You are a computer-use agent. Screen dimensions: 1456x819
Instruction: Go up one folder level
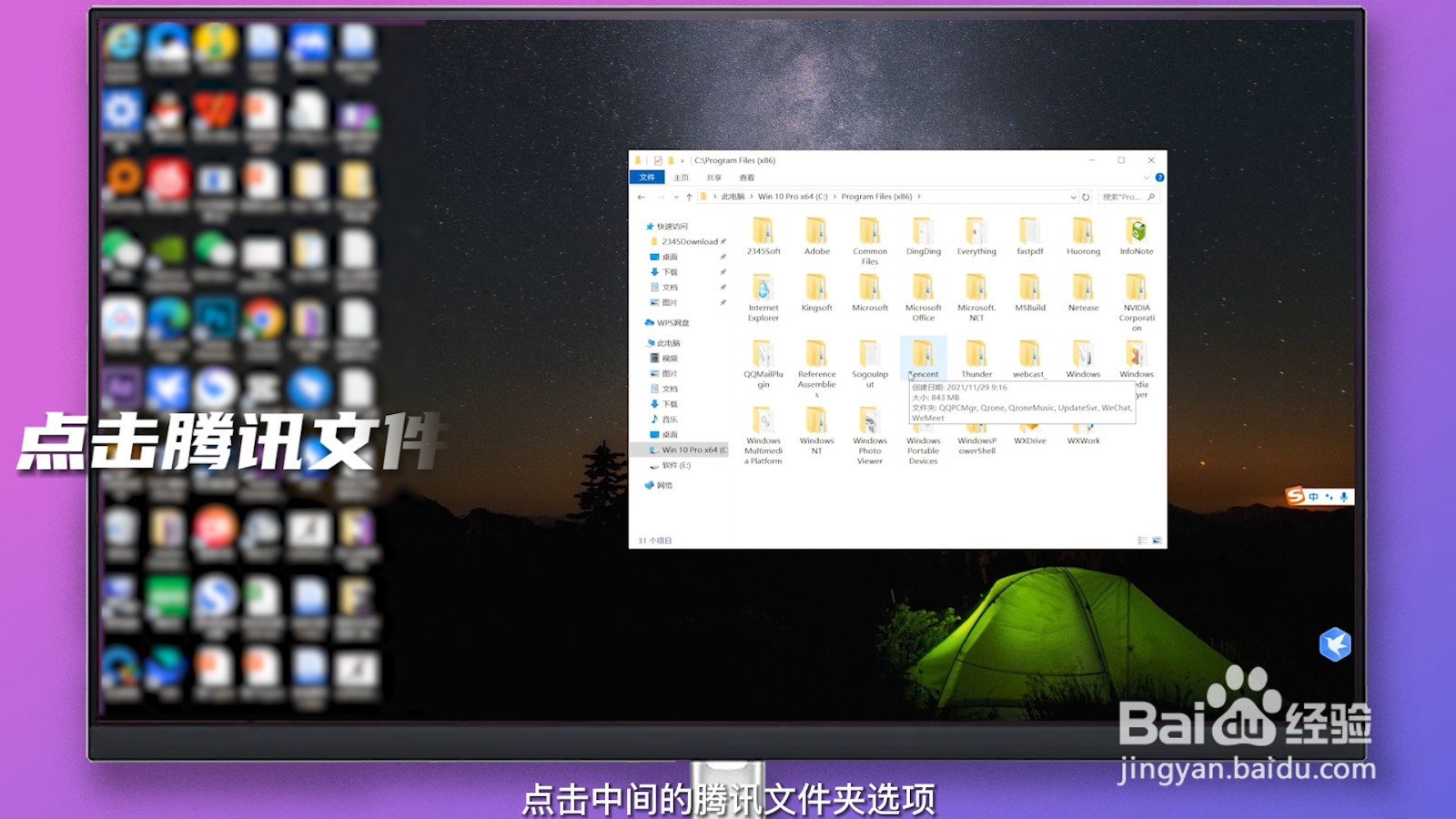[x=689, y=197]
